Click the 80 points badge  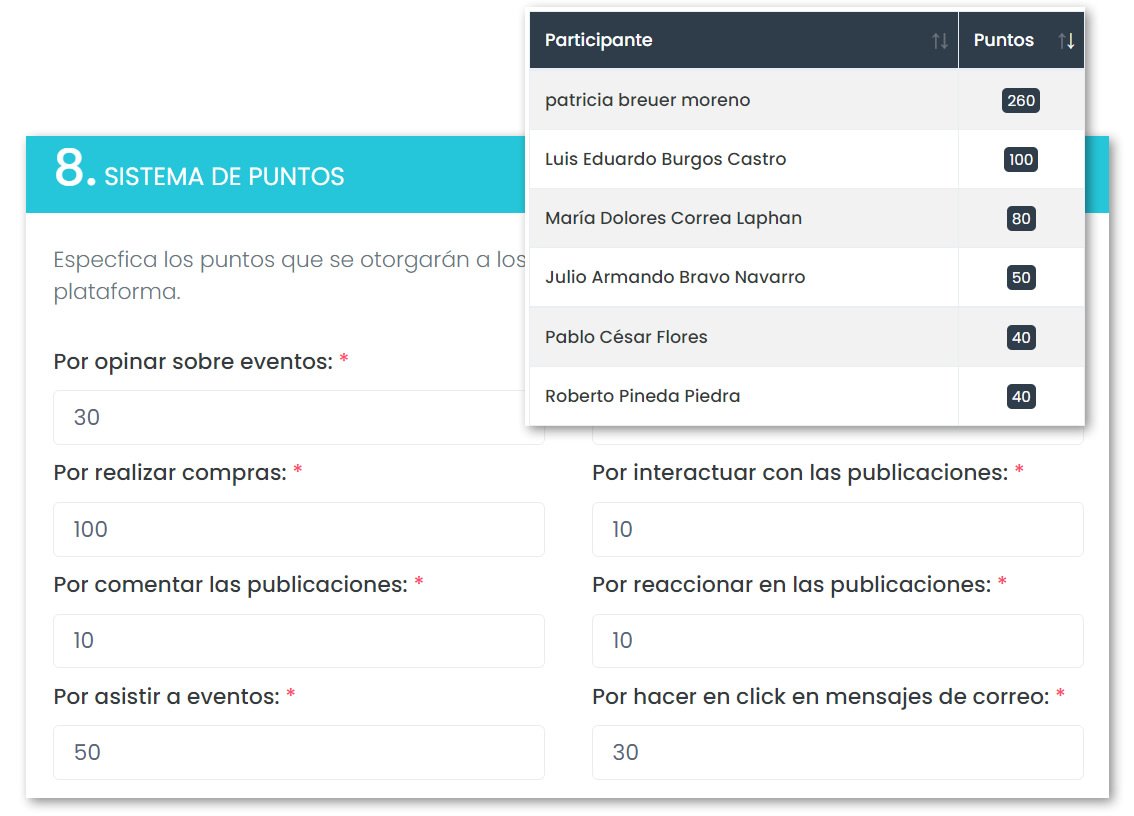[x=1020, y=219]
